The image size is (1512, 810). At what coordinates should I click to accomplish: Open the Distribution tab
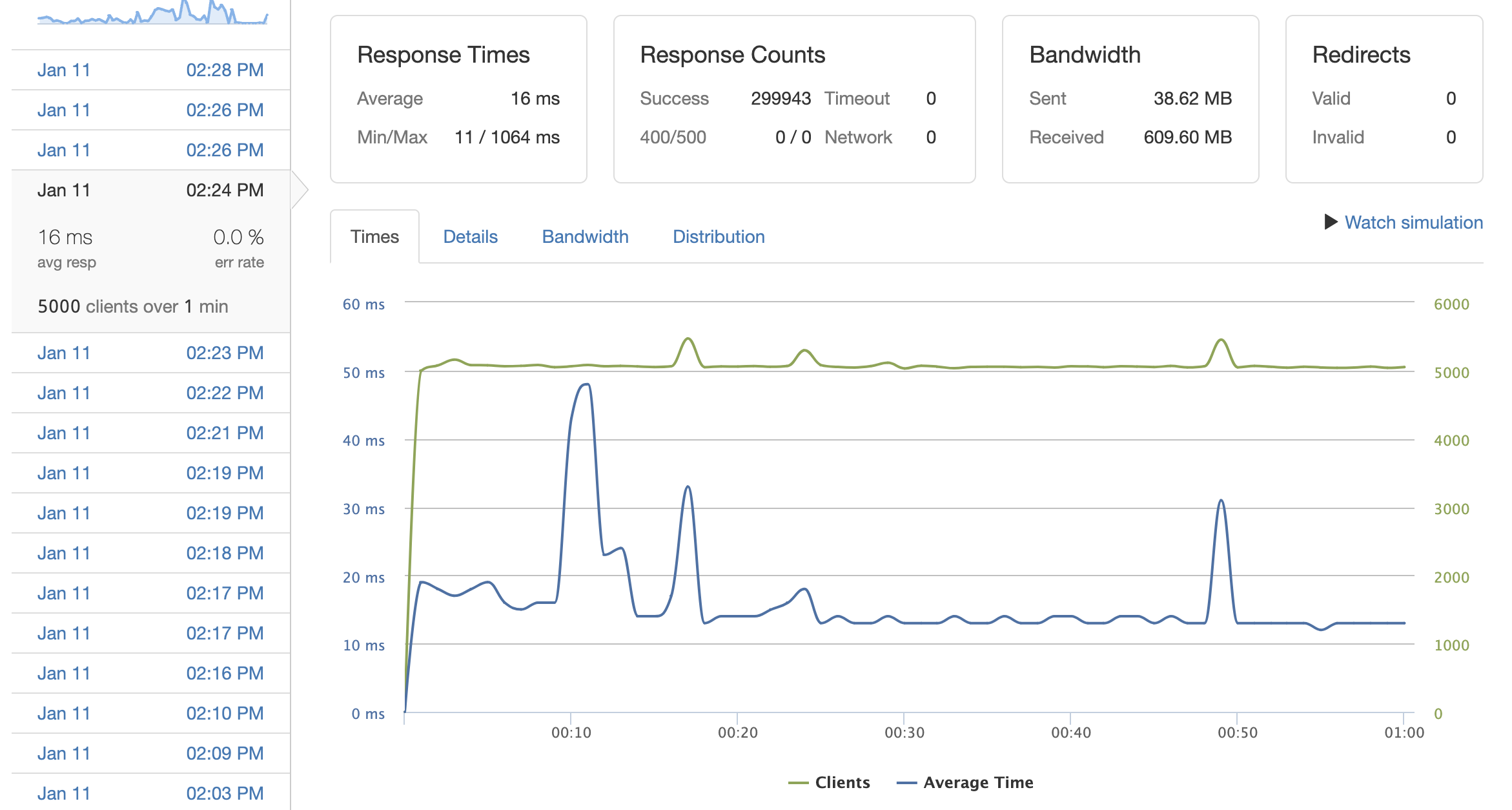(719, 236)
